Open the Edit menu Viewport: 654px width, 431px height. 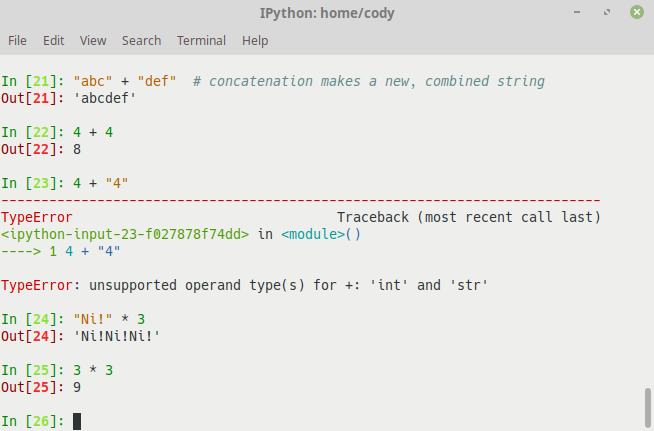(53, 41)
